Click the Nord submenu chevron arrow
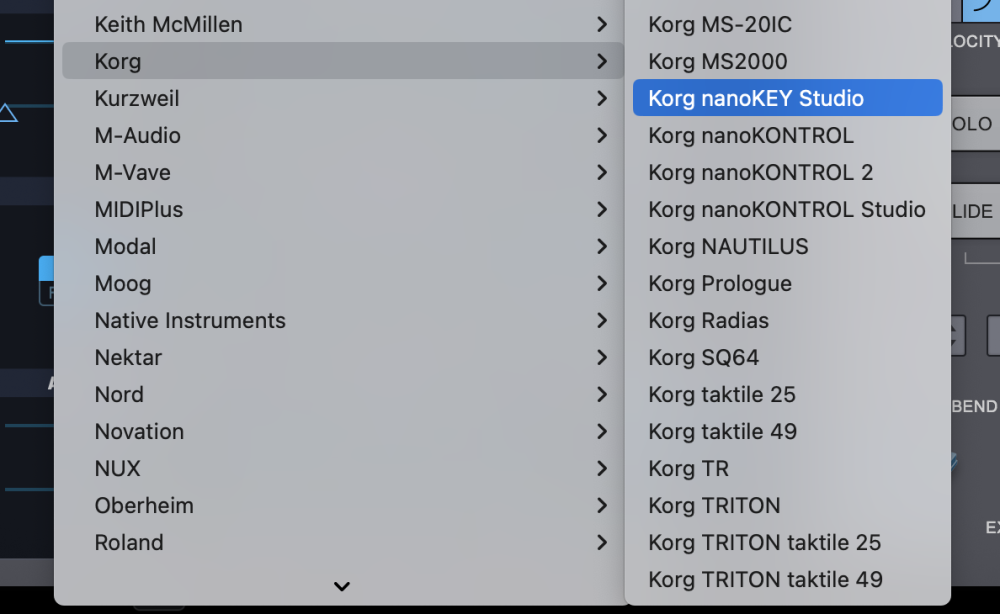Screen dimensions: 1000x614 pos(601,394)
